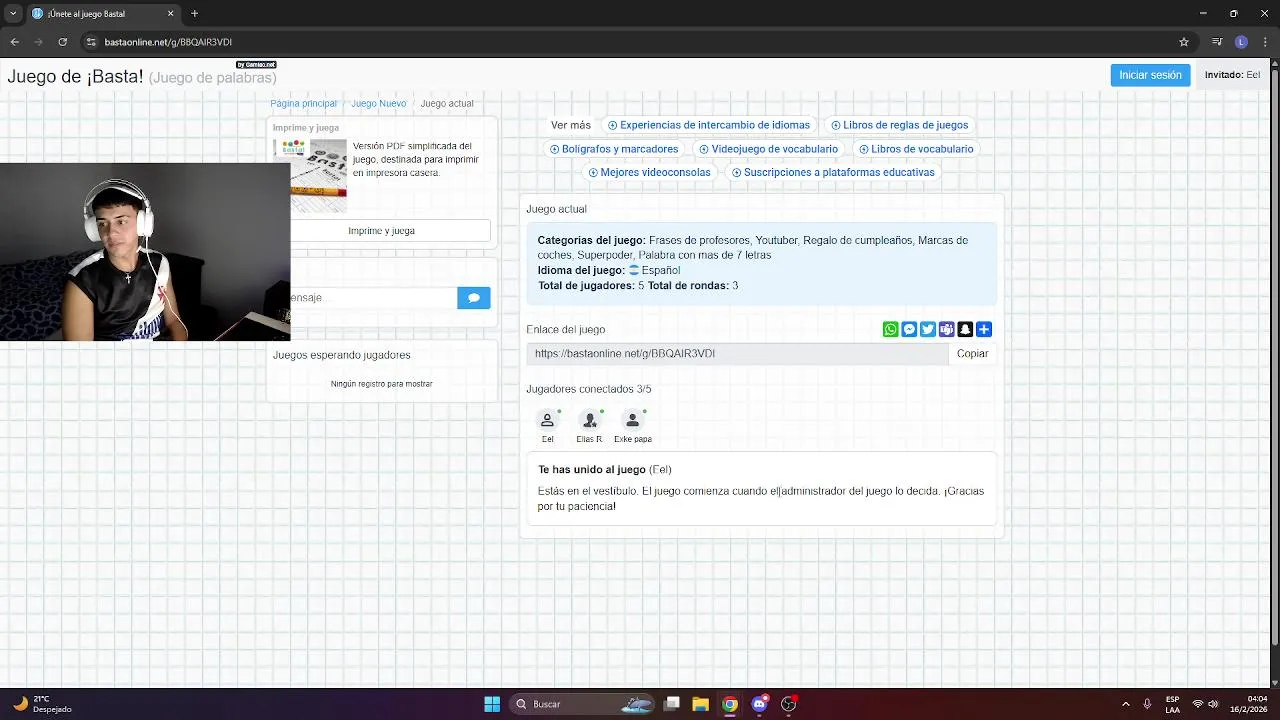Viewport: 1280px width, 720px height.
Task: Go to Página principal breadcrumb
Action: coord(303,103)
